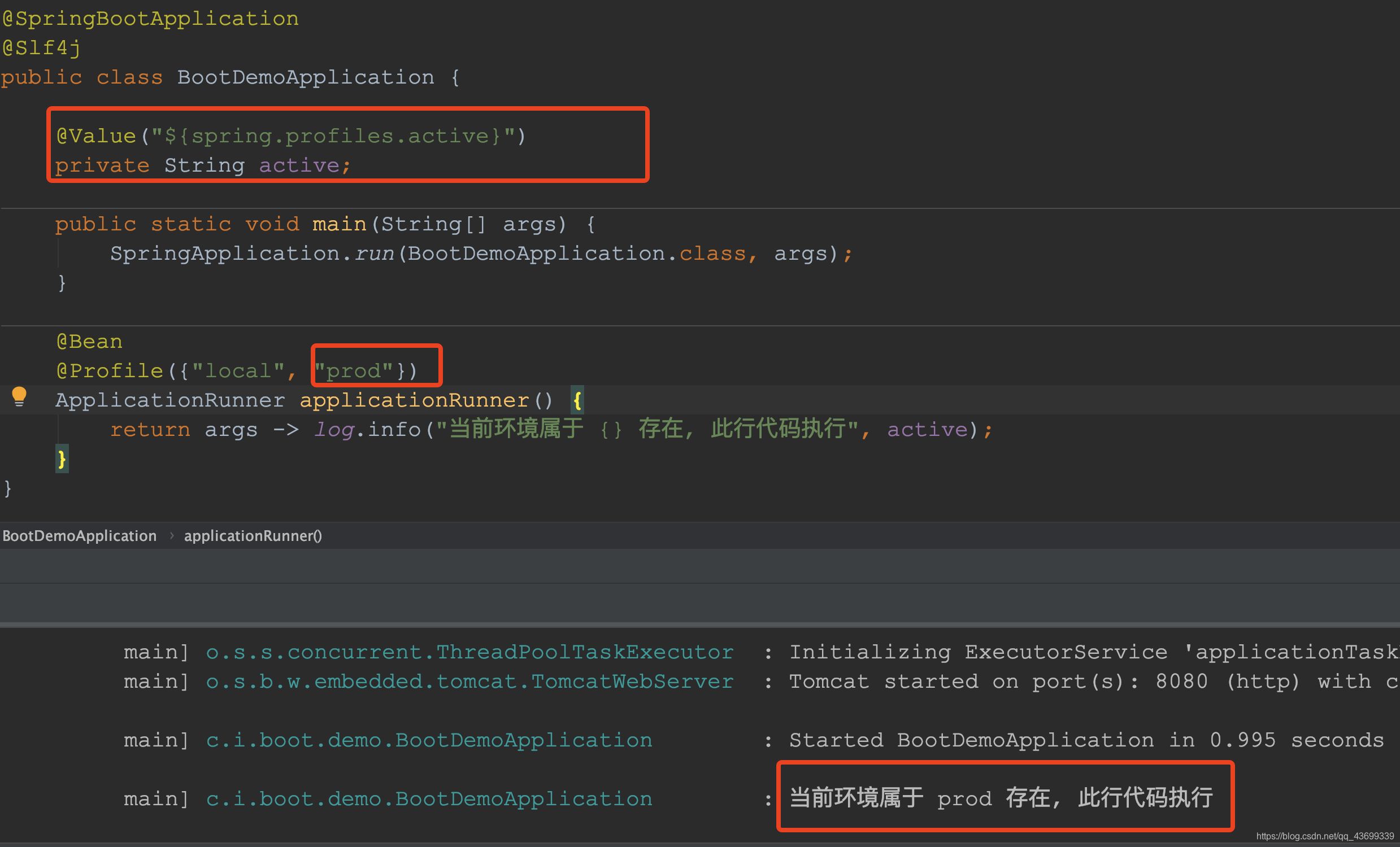Screen dimensions: 1400x847
Task: Click the highlighted closing brace of applicationRunner
Action: tap(62, 459)
